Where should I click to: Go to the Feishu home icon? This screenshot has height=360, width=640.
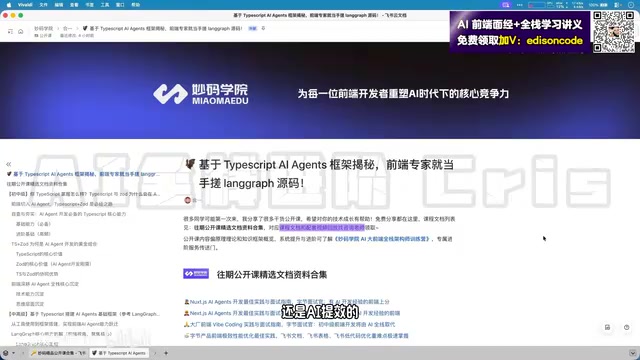[x=20, y=31]
